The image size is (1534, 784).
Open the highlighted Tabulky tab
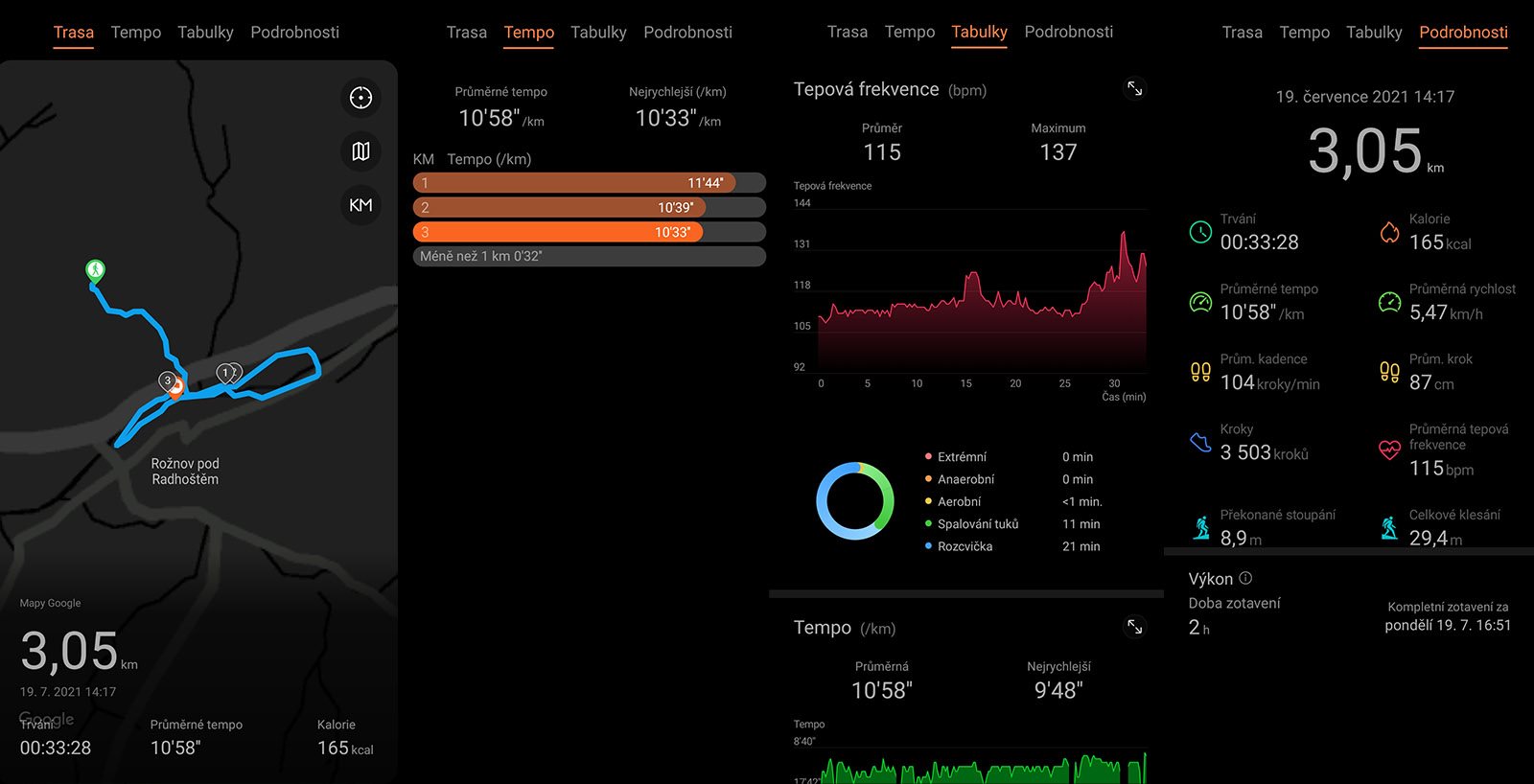979,33
